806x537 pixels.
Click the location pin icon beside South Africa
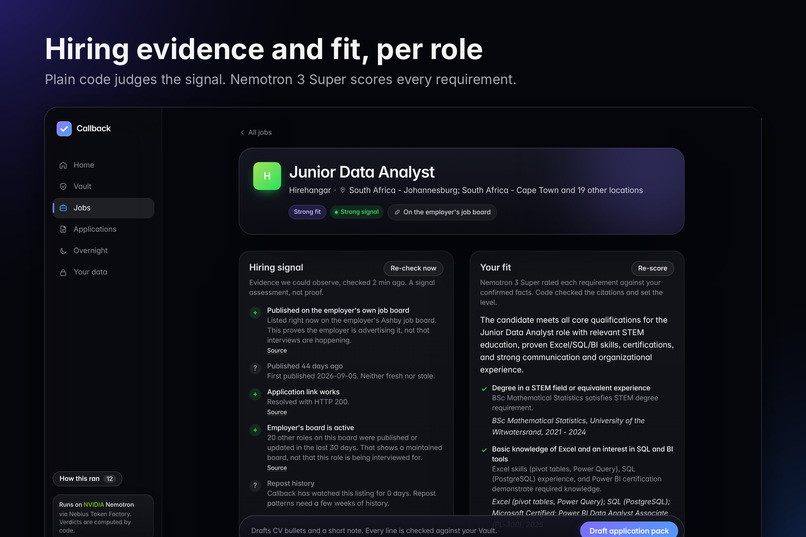point(343,190)
